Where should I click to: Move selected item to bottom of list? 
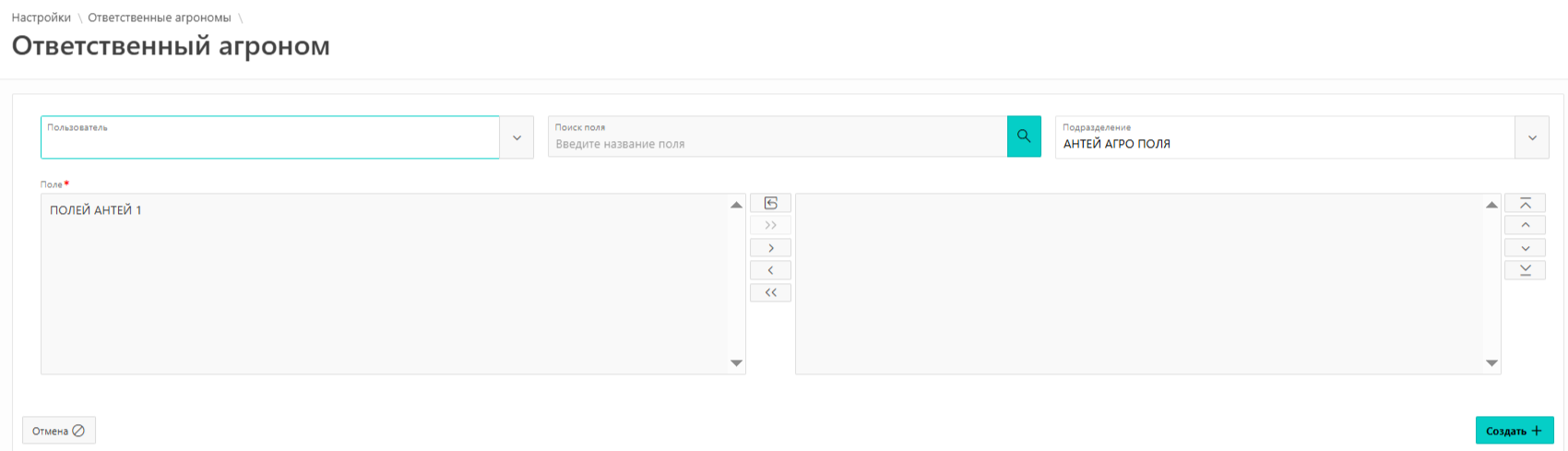click(1525, 270)
